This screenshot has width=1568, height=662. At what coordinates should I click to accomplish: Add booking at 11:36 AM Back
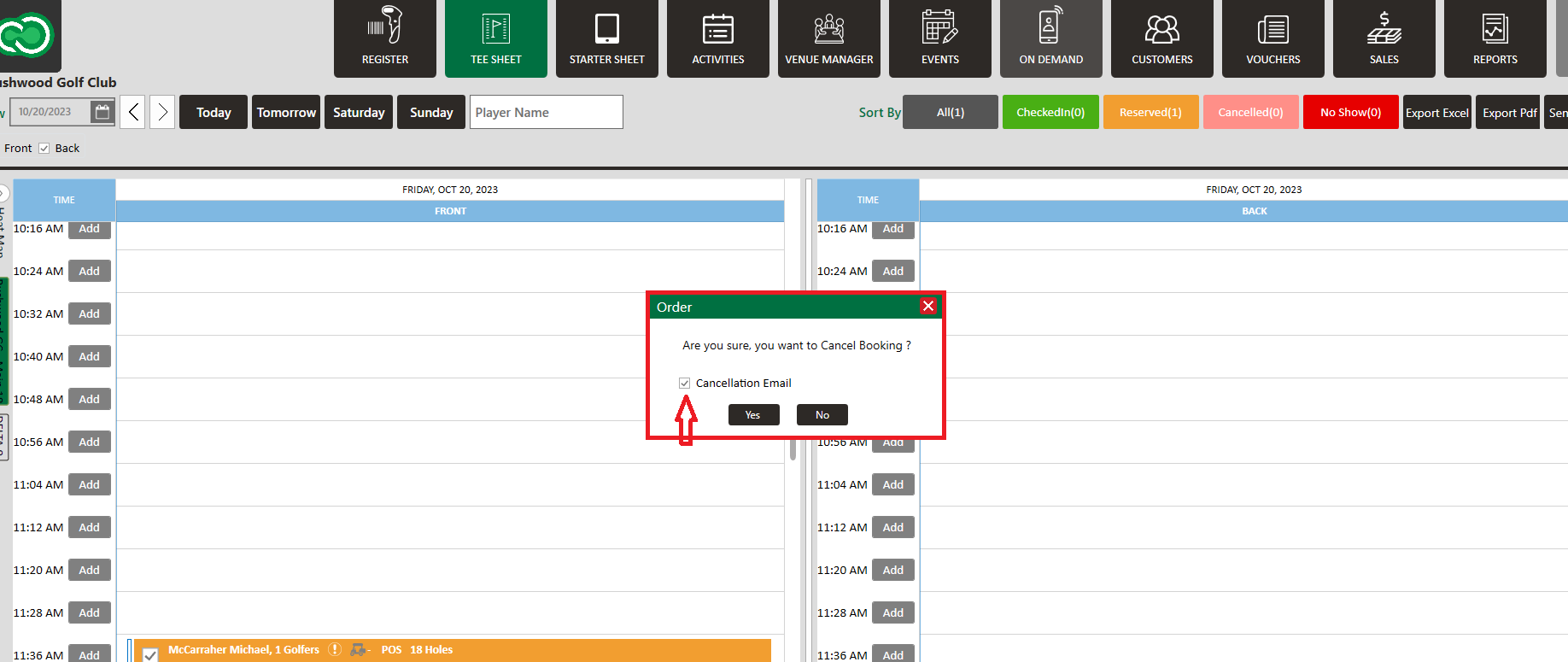pyautogui.click(x=893, y=653)
